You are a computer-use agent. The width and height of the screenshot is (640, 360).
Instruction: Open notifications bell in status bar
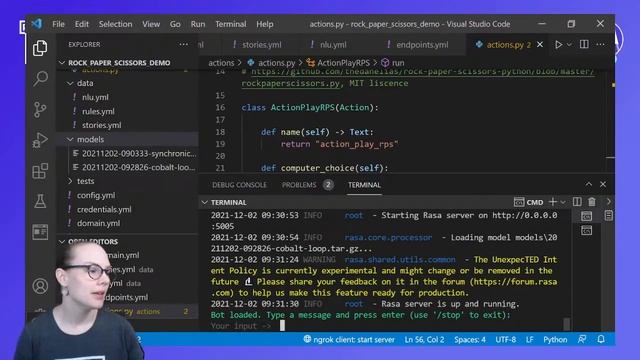point(601,339)
